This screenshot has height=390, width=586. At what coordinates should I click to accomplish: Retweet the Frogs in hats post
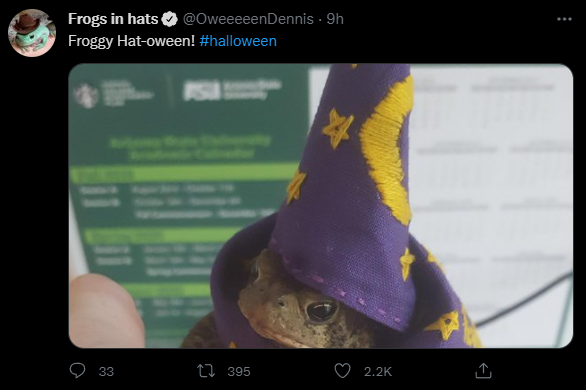click(206, 371)
